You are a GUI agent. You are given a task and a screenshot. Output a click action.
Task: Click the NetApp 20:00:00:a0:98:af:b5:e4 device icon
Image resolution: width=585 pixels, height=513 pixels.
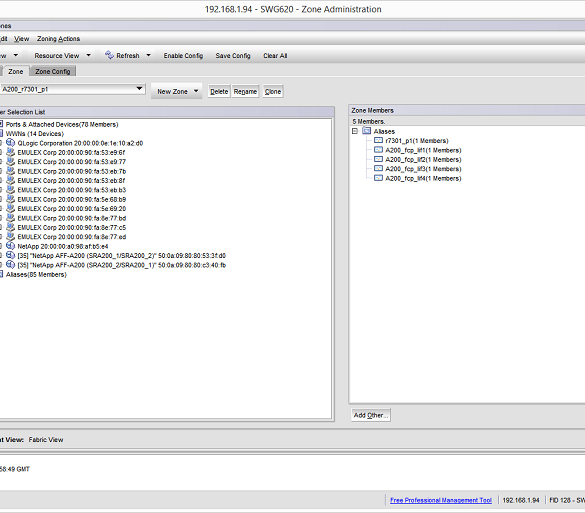tap(11, 246)
